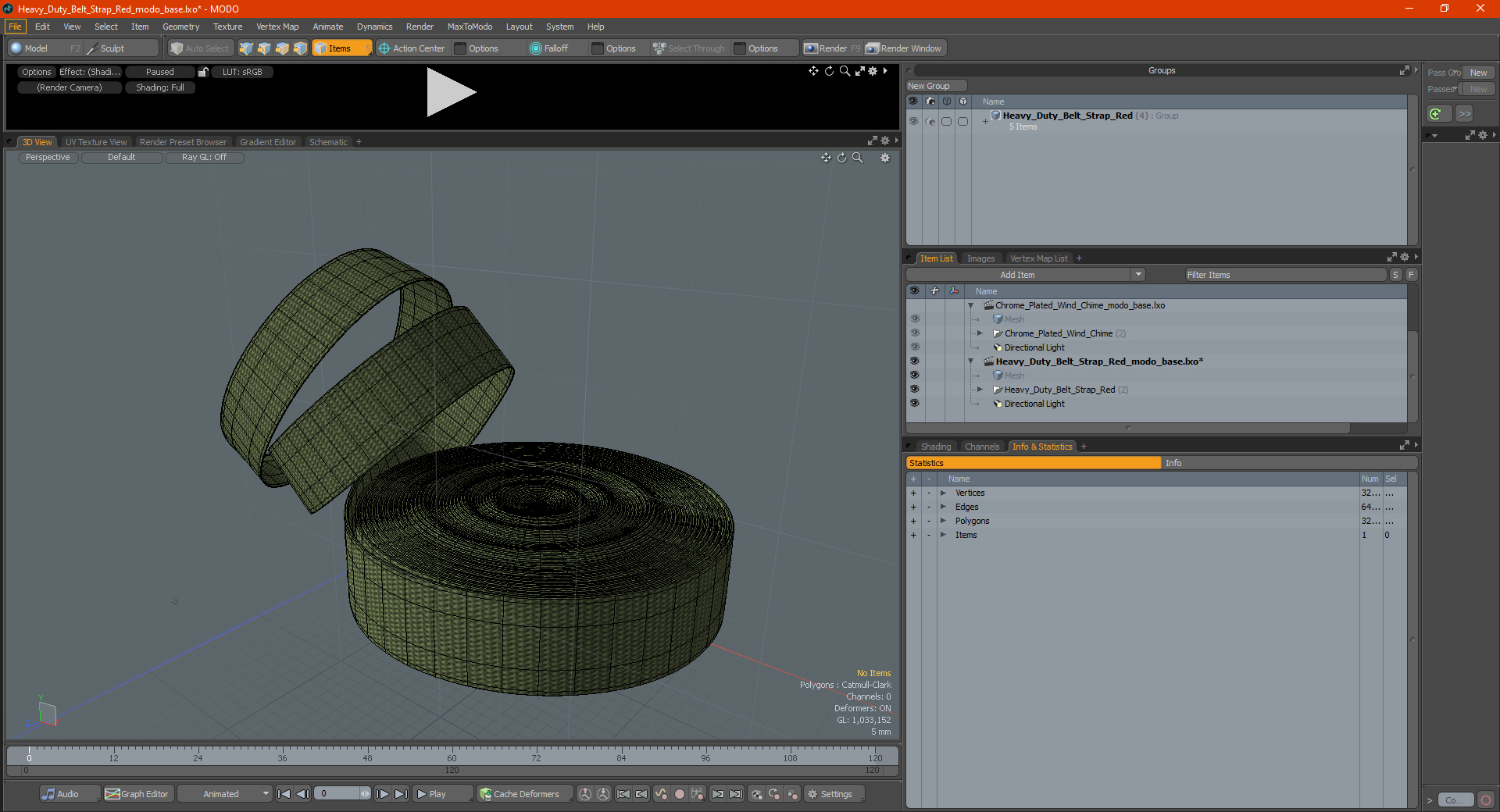Select Materials selection mode icon
Image resolution: width=1500 pixels, height=812 pixels.
point(300,48)
